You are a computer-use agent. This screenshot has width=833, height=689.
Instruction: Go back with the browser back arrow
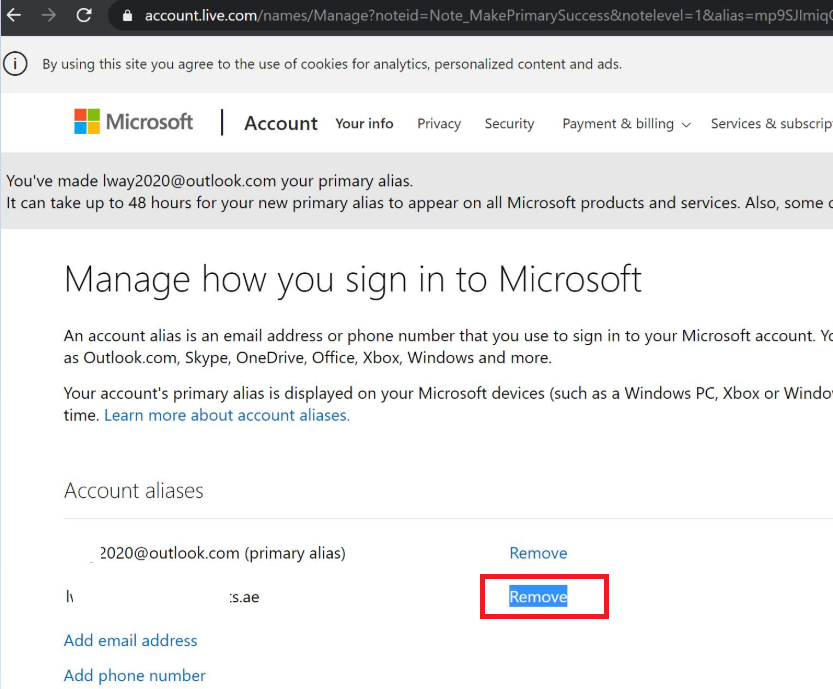(14, 15)
